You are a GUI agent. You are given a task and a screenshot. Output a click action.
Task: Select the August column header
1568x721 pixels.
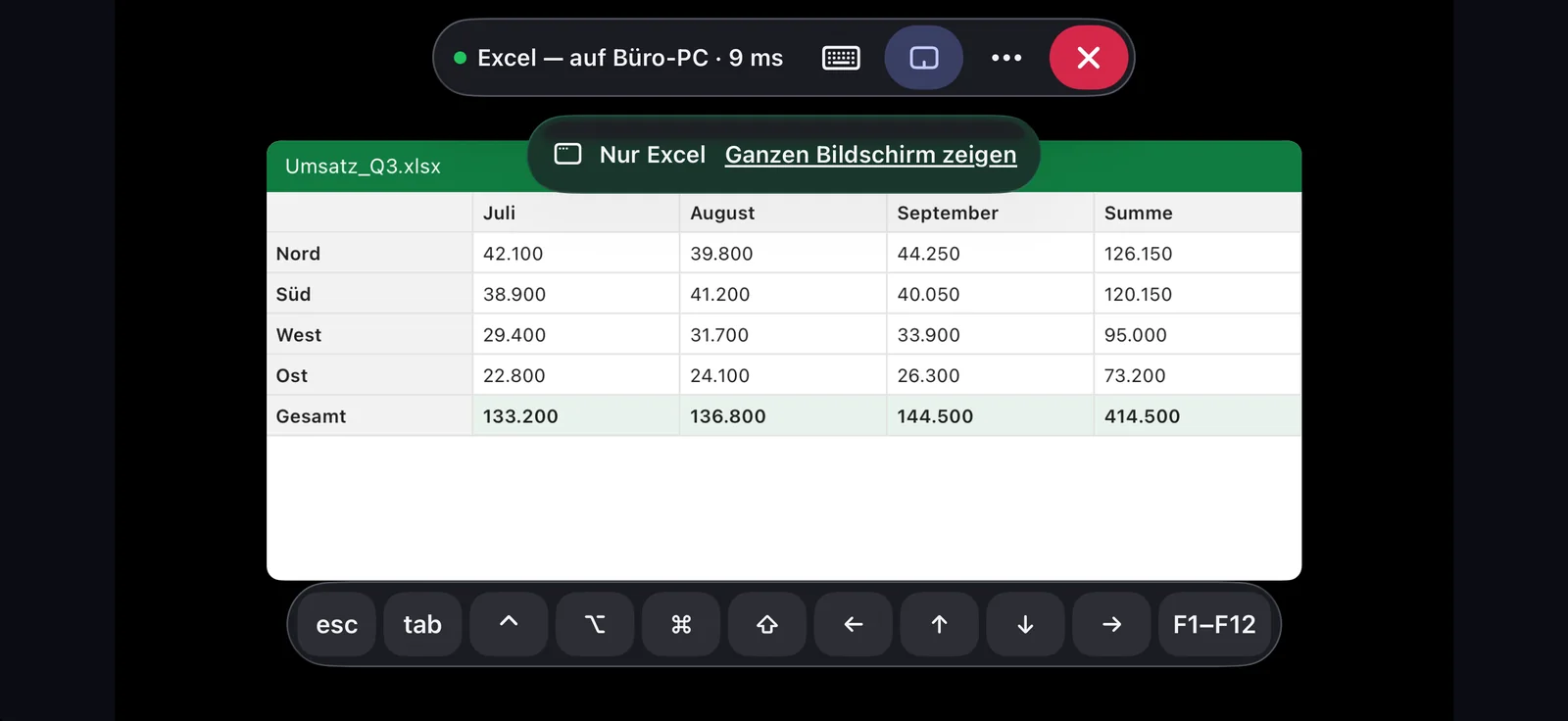click(783, 213)
